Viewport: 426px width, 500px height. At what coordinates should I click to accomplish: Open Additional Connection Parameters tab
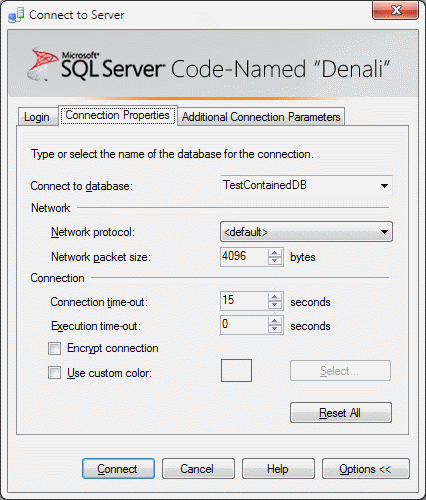[261, 117]
